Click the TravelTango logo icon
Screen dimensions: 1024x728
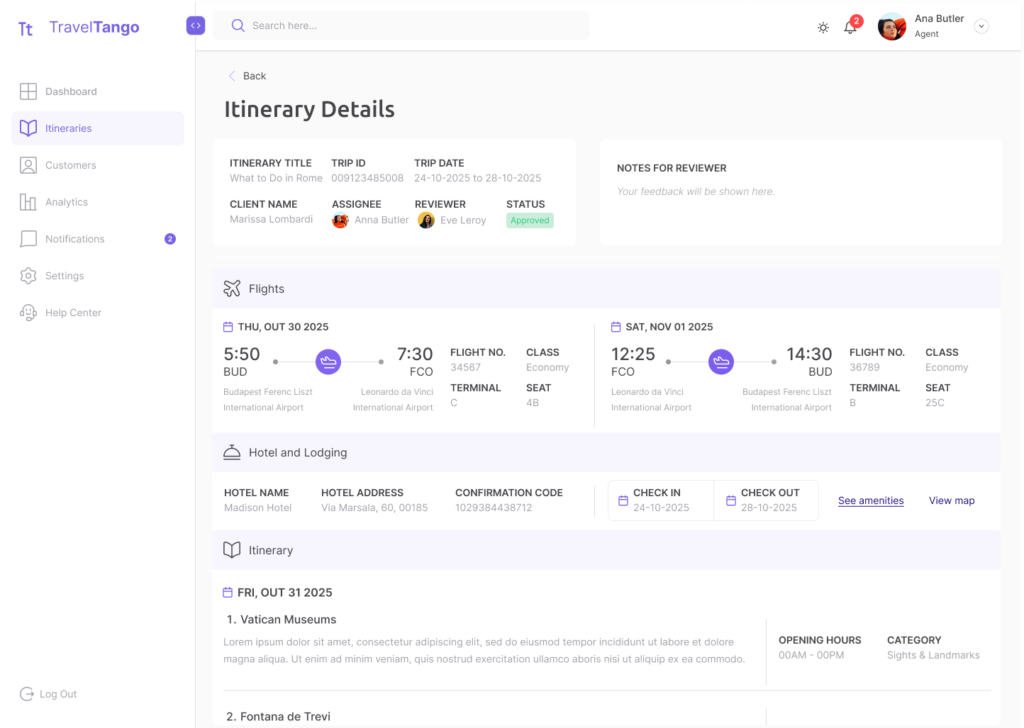(x=26, y=28)
